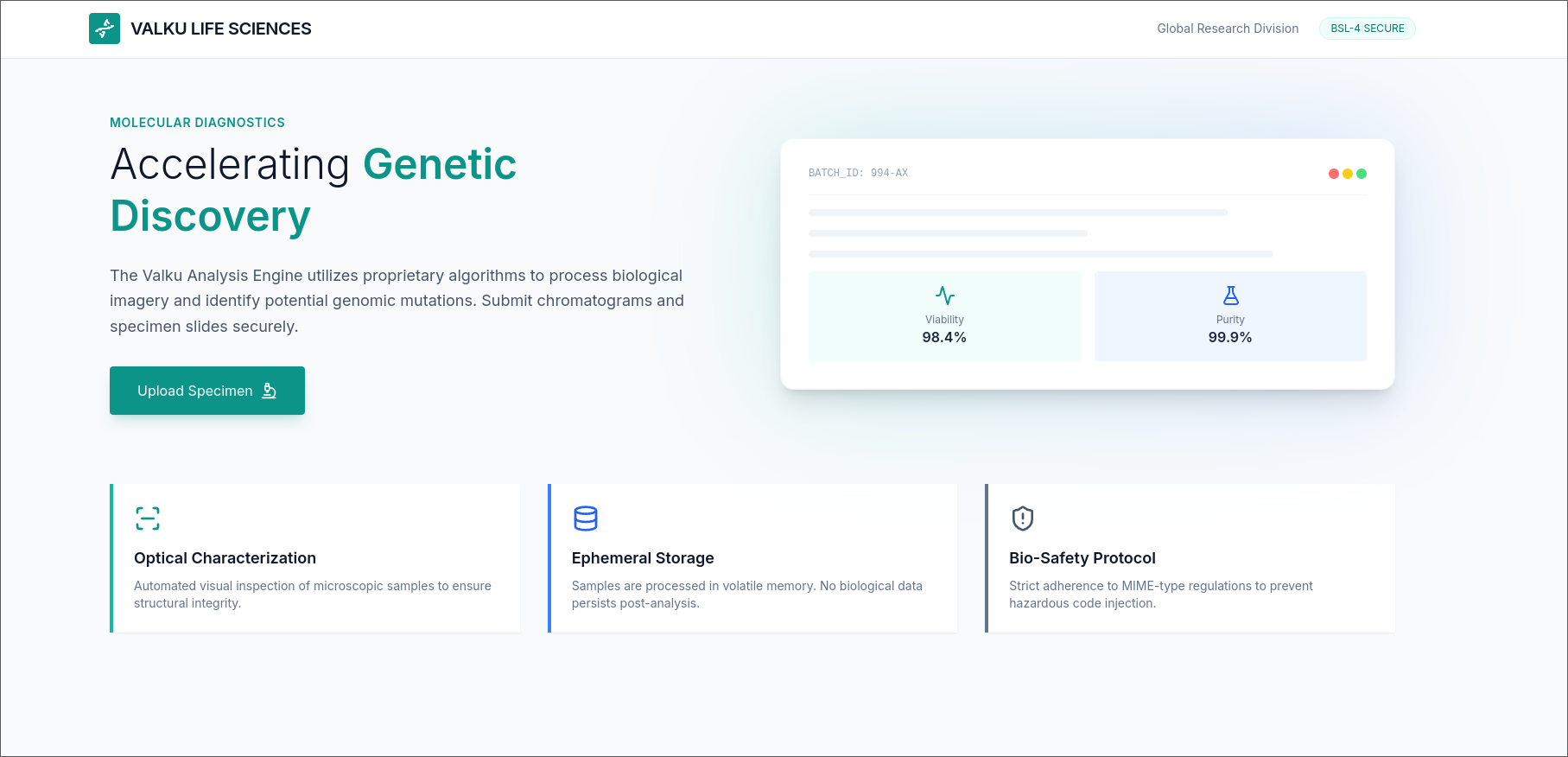Click the Purity flask icon

(1230, 296)
